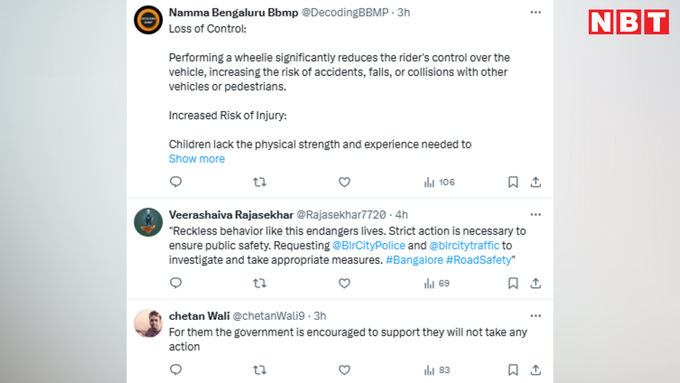Open more options for Veerashaiva Rajasekhar tweet
Viewport: 680px width, 383px height.
[536, 215]
